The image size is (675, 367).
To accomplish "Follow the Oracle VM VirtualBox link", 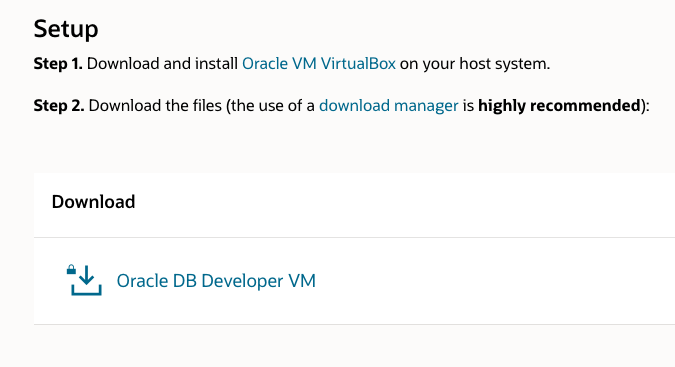I will 319,64.
